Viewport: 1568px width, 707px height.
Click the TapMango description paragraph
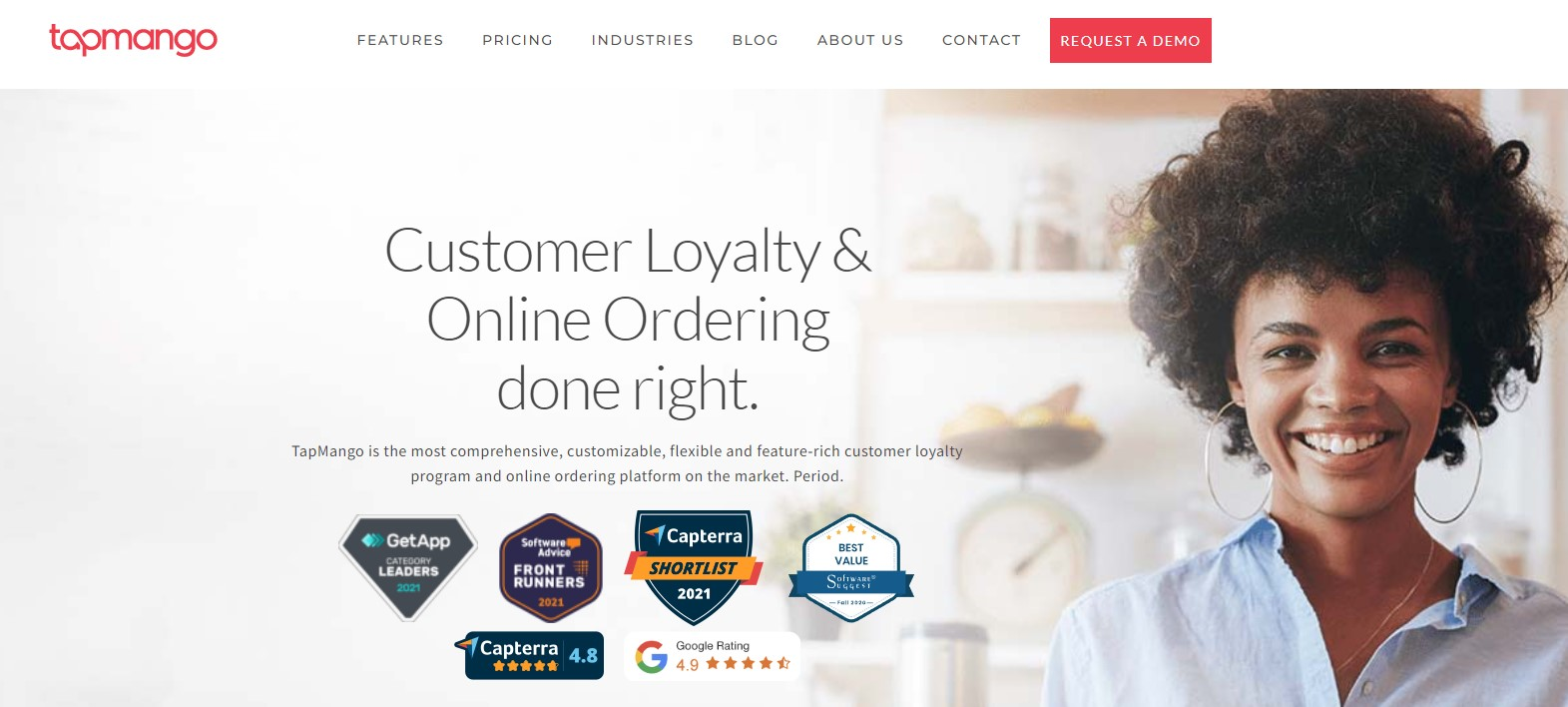point(627,463)
